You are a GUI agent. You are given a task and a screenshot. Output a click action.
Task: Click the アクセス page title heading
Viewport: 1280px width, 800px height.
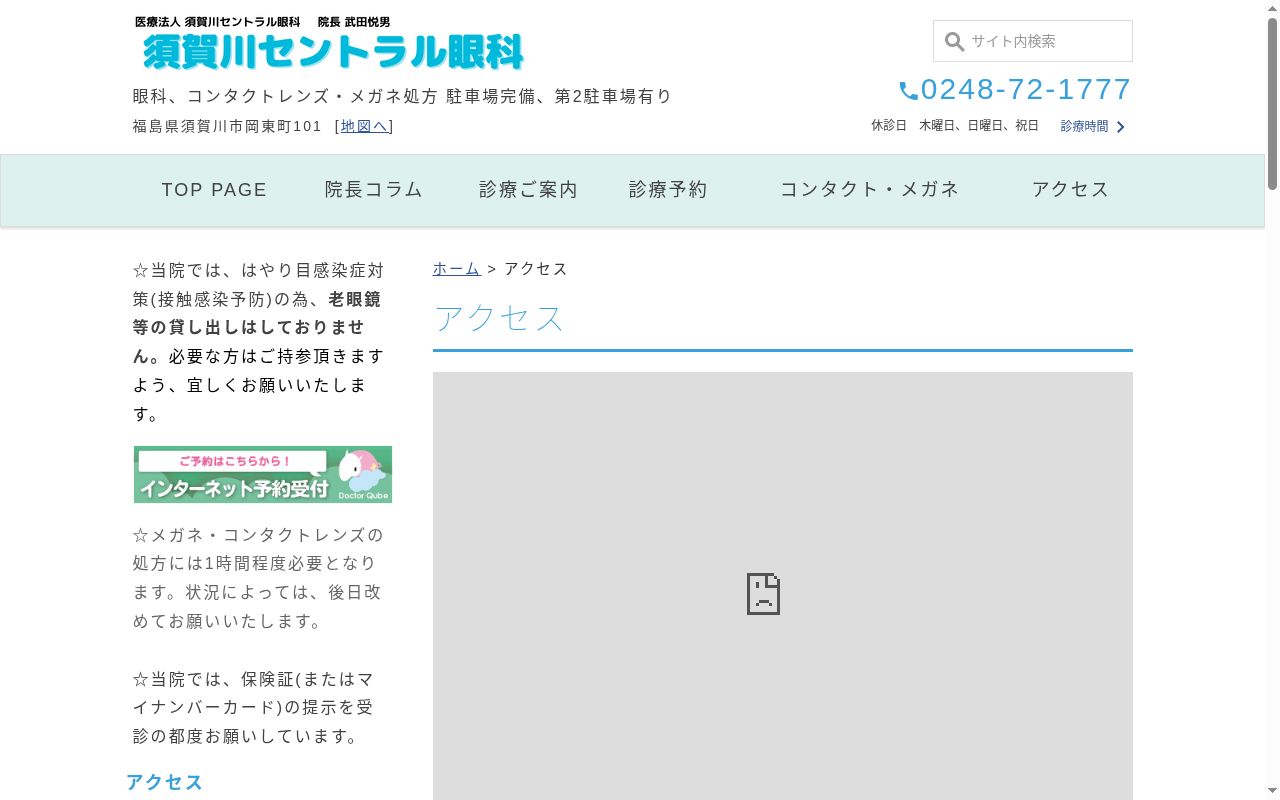499,318
